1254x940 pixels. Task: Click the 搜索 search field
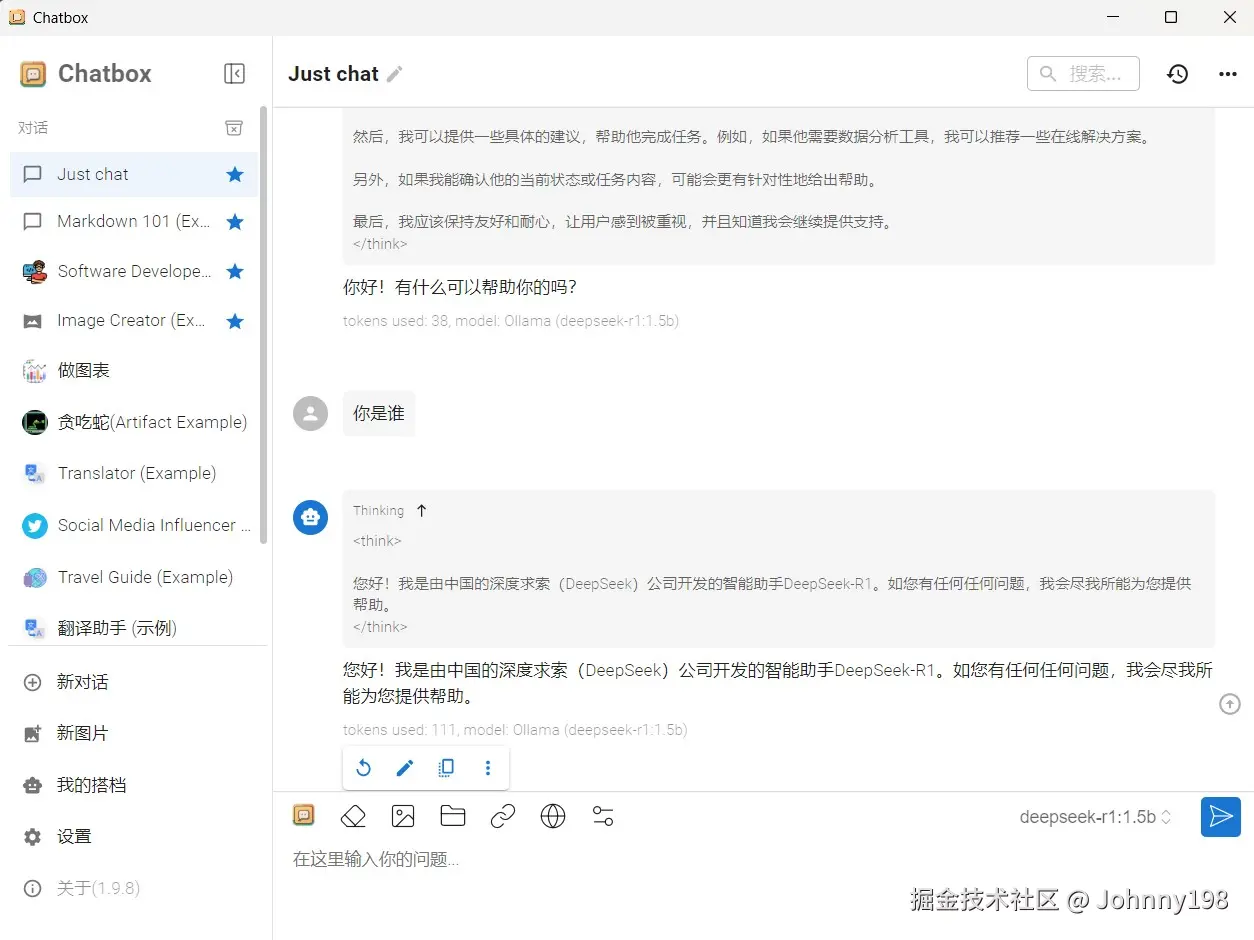pyautogui.click(x=1083, y=73)
